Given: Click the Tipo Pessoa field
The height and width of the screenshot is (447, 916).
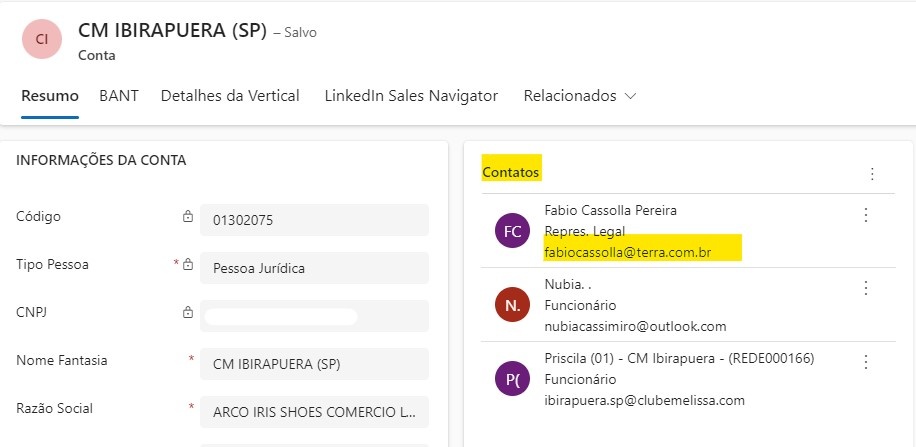Looking at the screenshot, I should pos(314,268).
